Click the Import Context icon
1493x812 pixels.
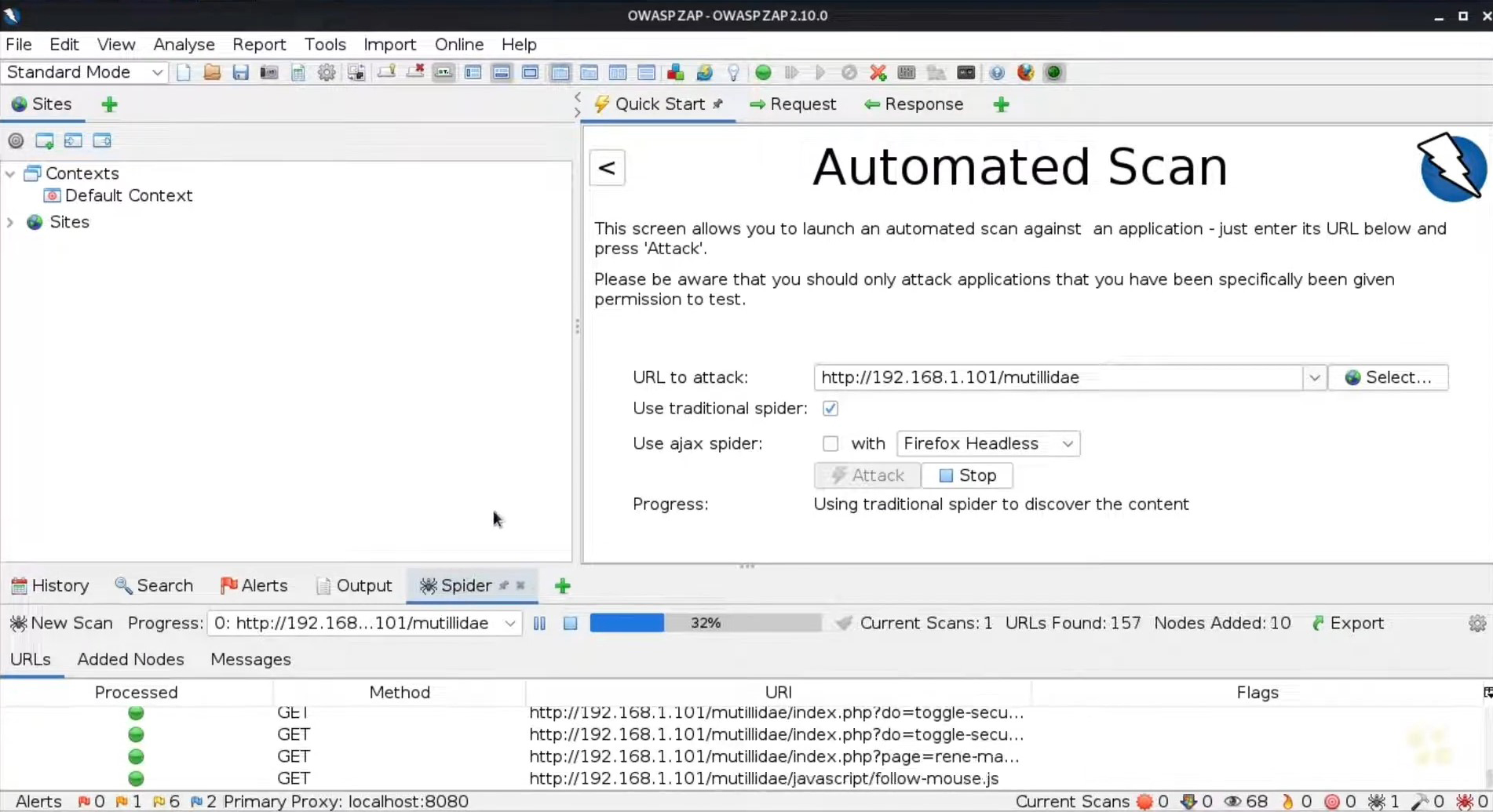click(73, 141)
